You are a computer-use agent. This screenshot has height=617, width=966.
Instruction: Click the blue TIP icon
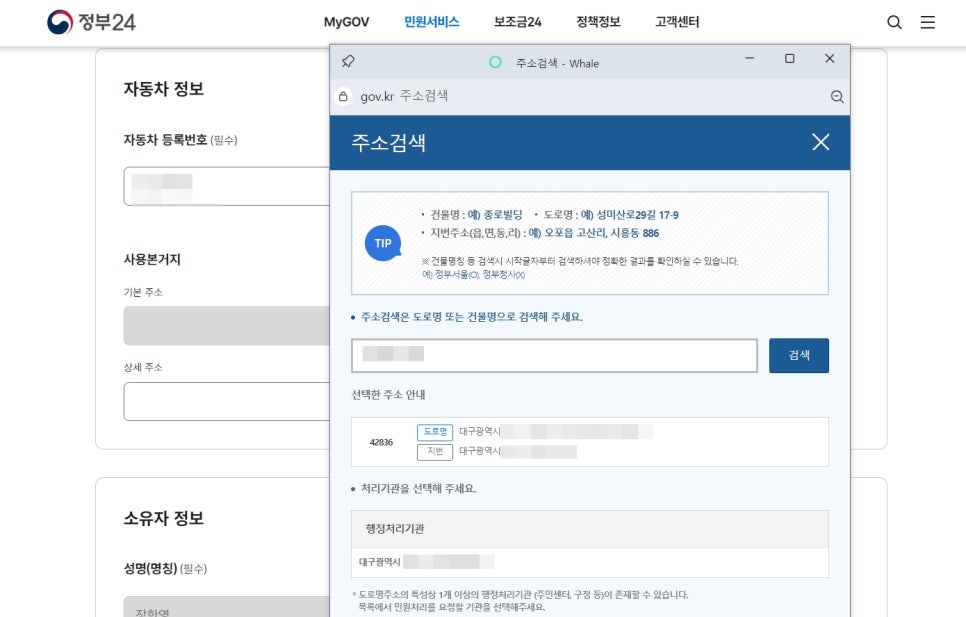(383, 243)
